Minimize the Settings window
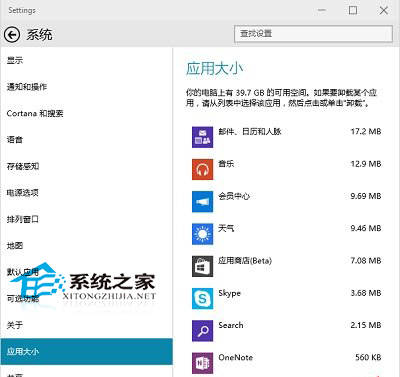The image size is (400, 377). (x=322, y=10)
